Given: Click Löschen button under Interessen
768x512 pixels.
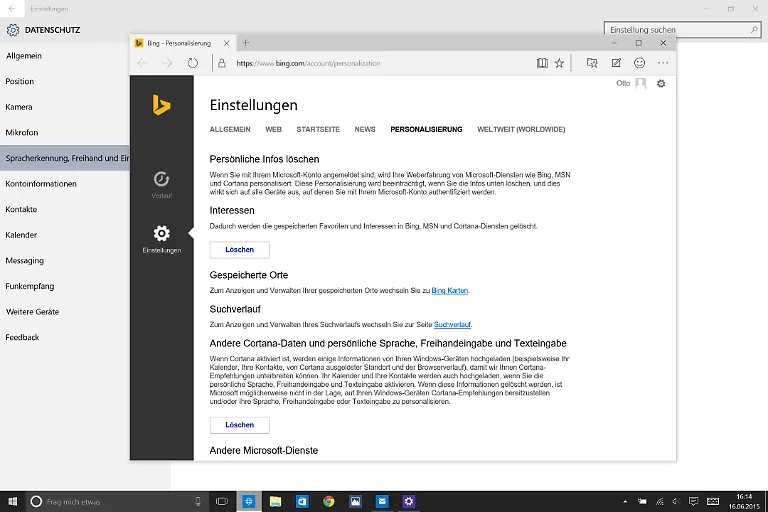Looking at the screenshot, I should 239,250.
